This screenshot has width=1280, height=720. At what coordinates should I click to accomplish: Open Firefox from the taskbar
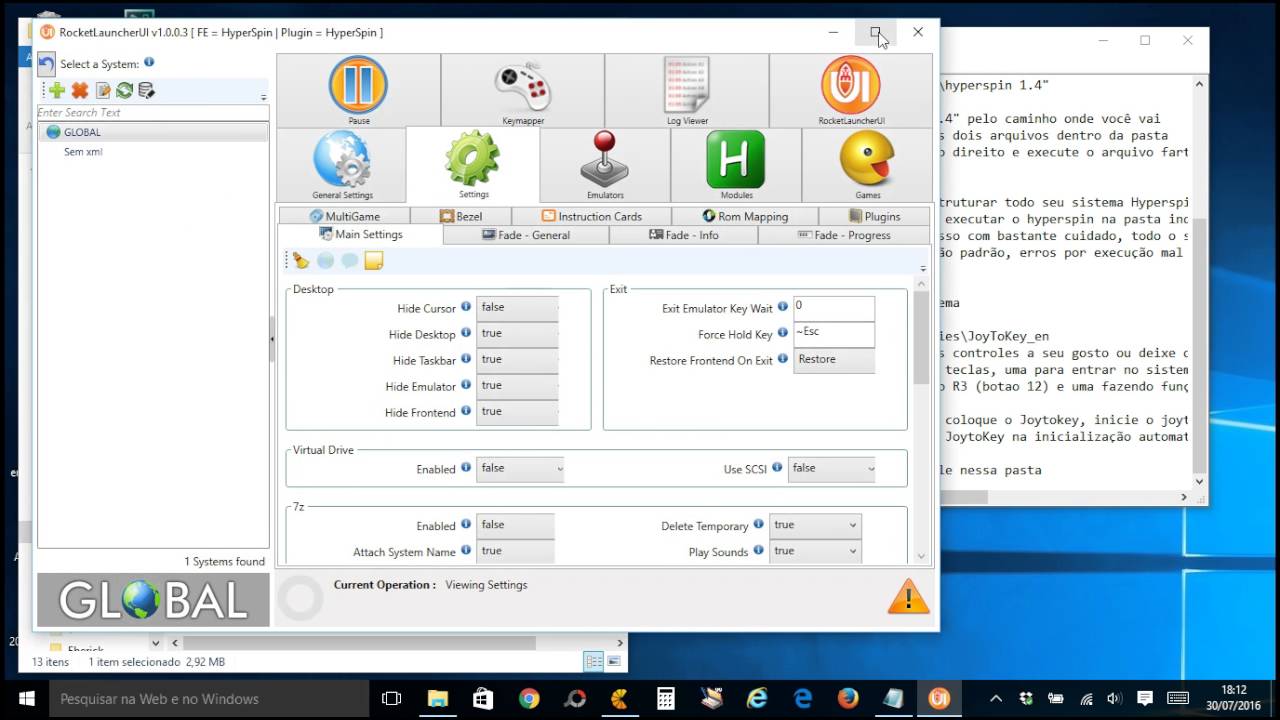pos(848,698)
